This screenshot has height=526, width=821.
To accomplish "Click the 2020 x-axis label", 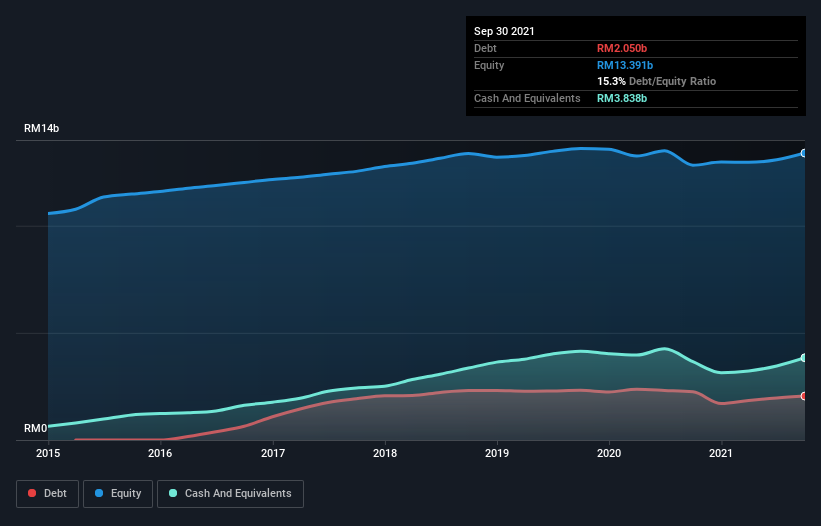I will pyautogui.click(x=609, y=453).
